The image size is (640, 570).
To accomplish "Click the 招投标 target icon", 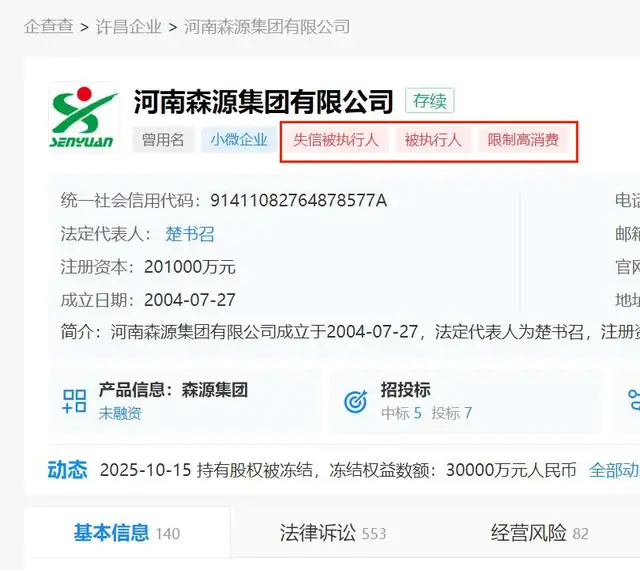I will (x=356, y=401).
